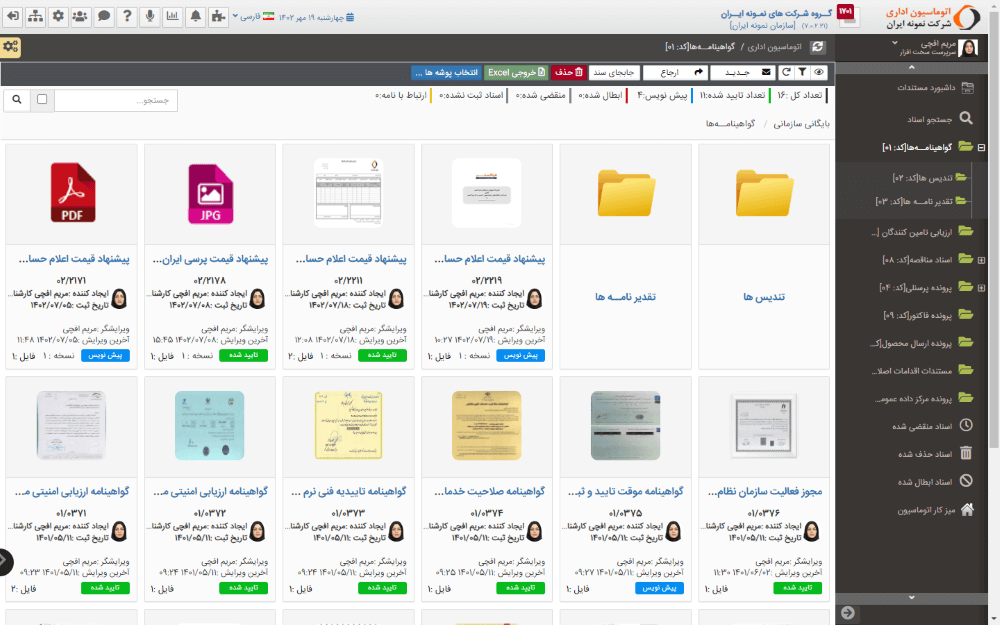Open the settings gear icon
Image resolution: width=1000 pixels, height=625 pixels.
point(58,16)
